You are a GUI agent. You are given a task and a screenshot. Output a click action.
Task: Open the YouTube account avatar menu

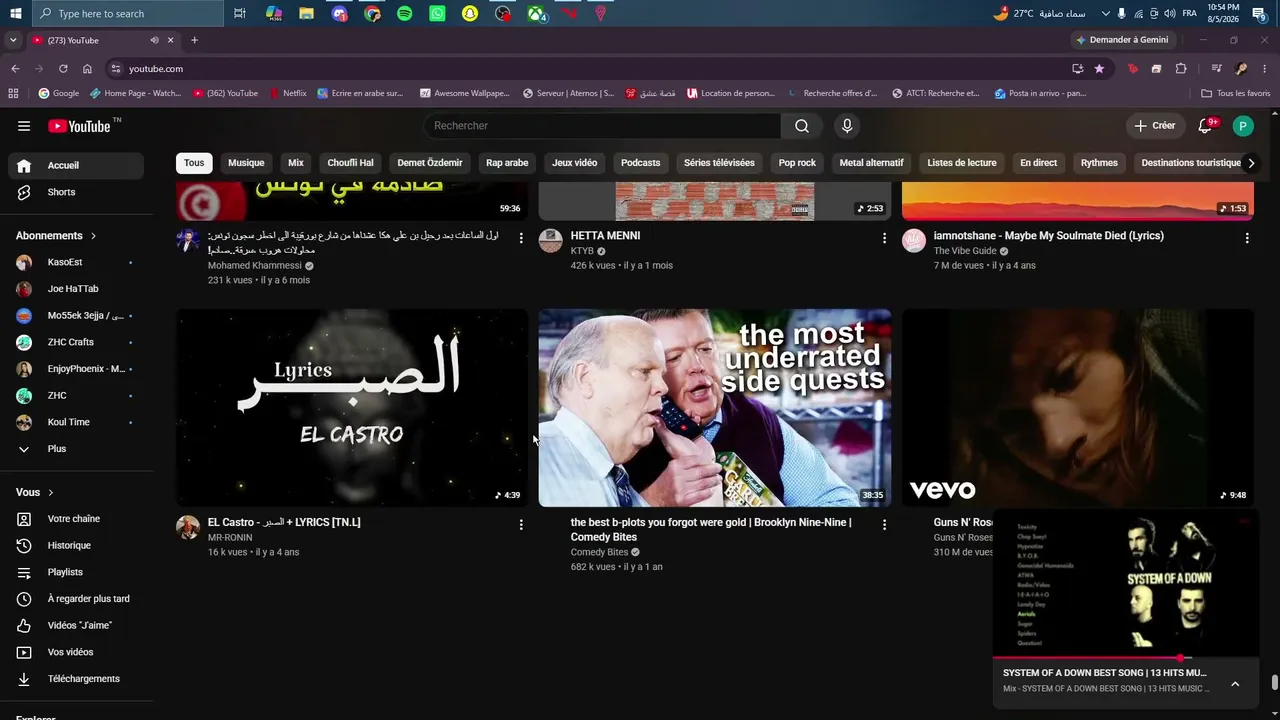(1243, 126)
